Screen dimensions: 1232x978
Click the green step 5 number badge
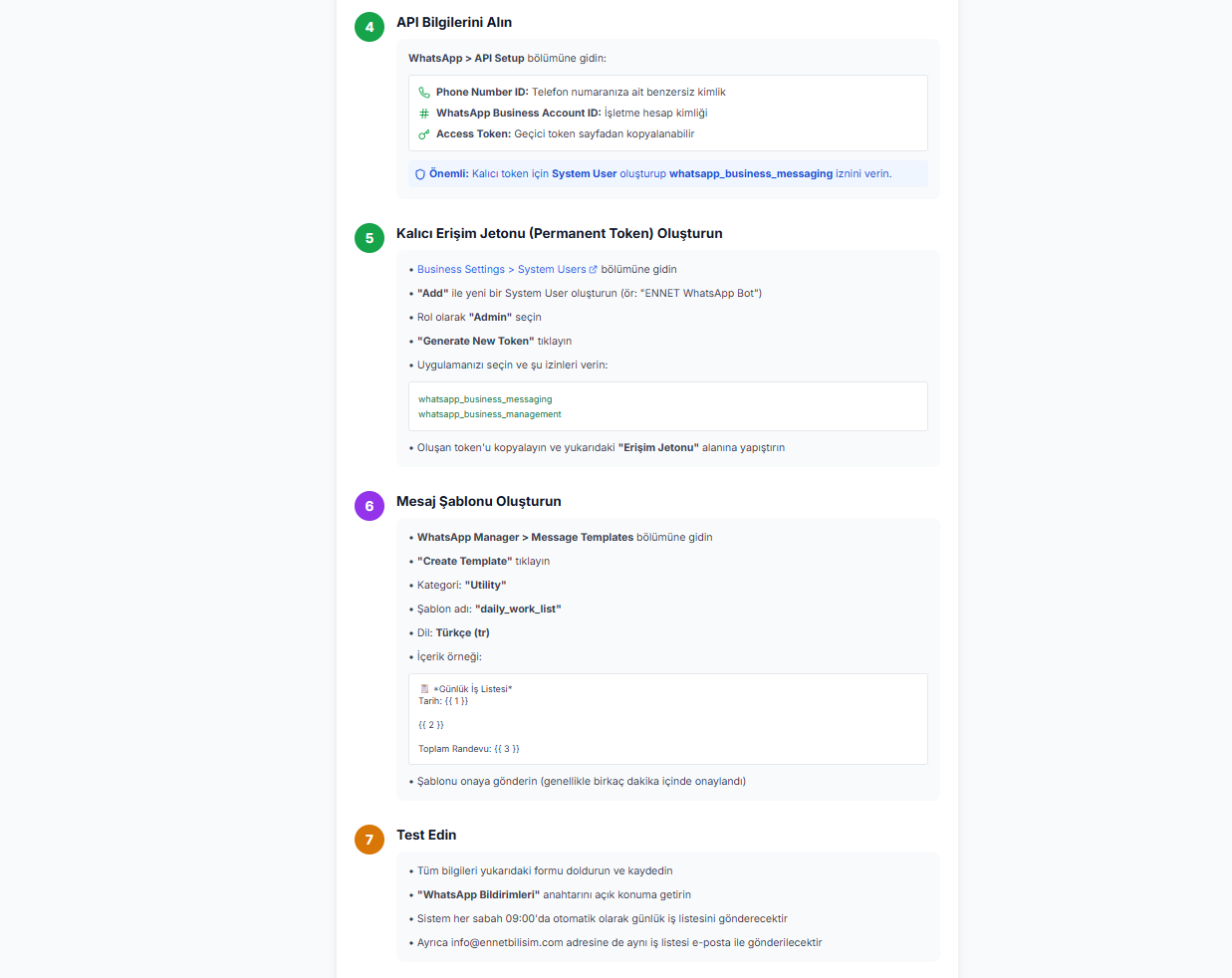click(370, 238)
